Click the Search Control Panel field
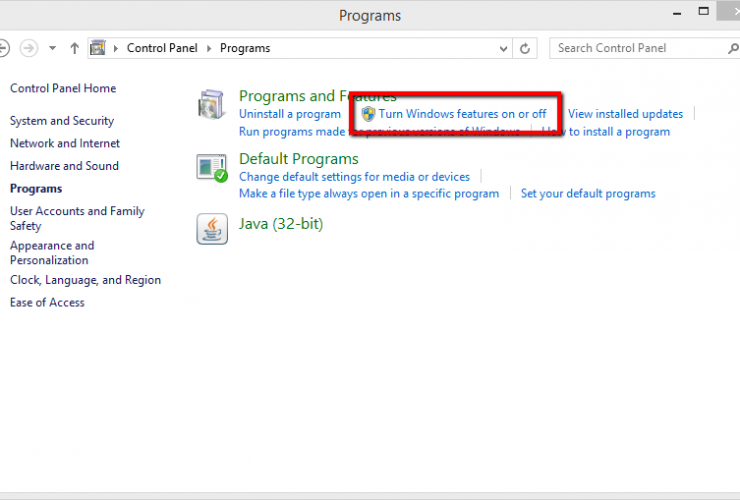 [x=640, y=48]
